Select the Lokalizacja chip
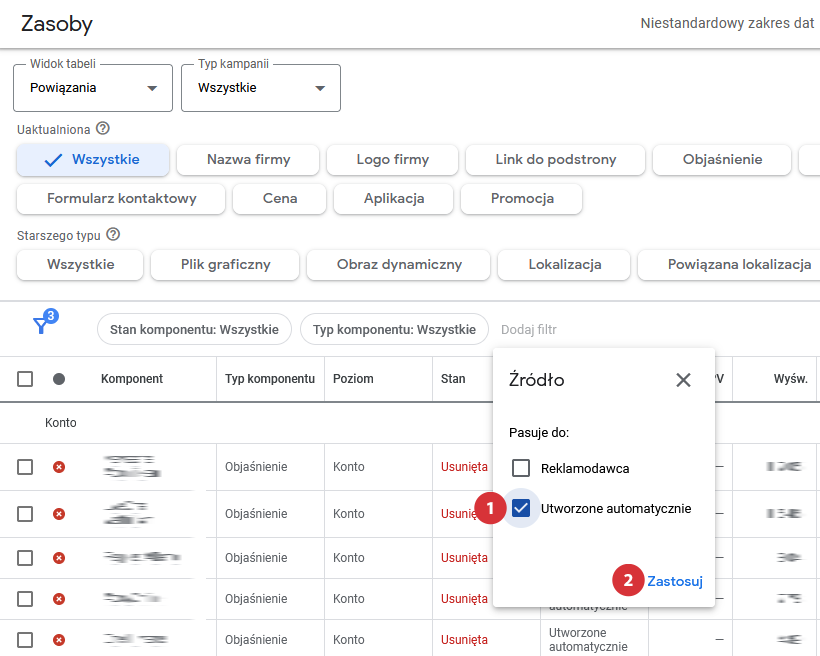820x656 pixels. [x=564, y=265]
